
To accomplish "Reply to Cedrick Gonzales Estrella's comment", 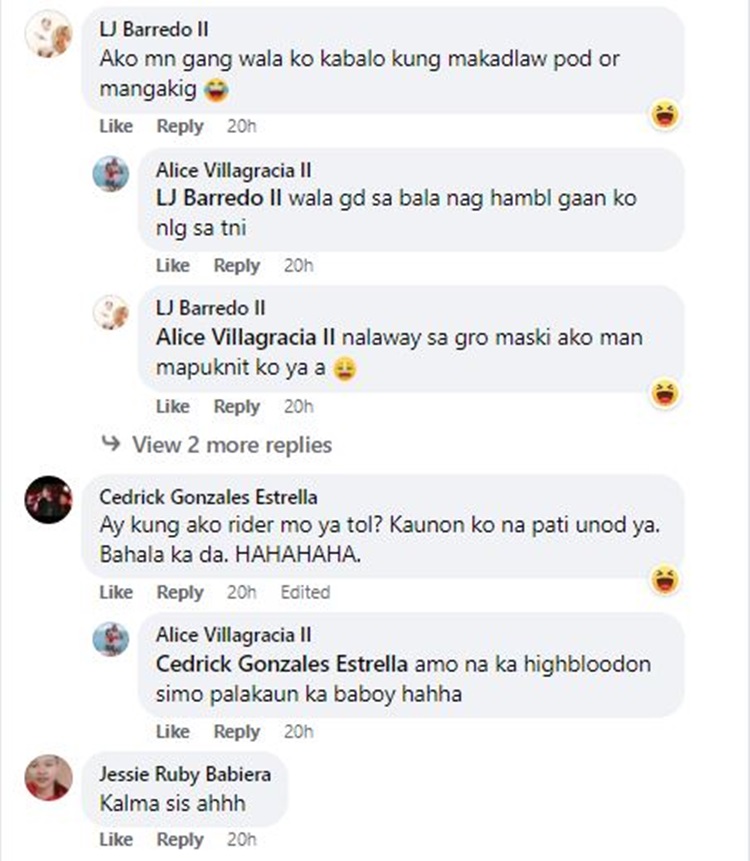I will point(180,592).
